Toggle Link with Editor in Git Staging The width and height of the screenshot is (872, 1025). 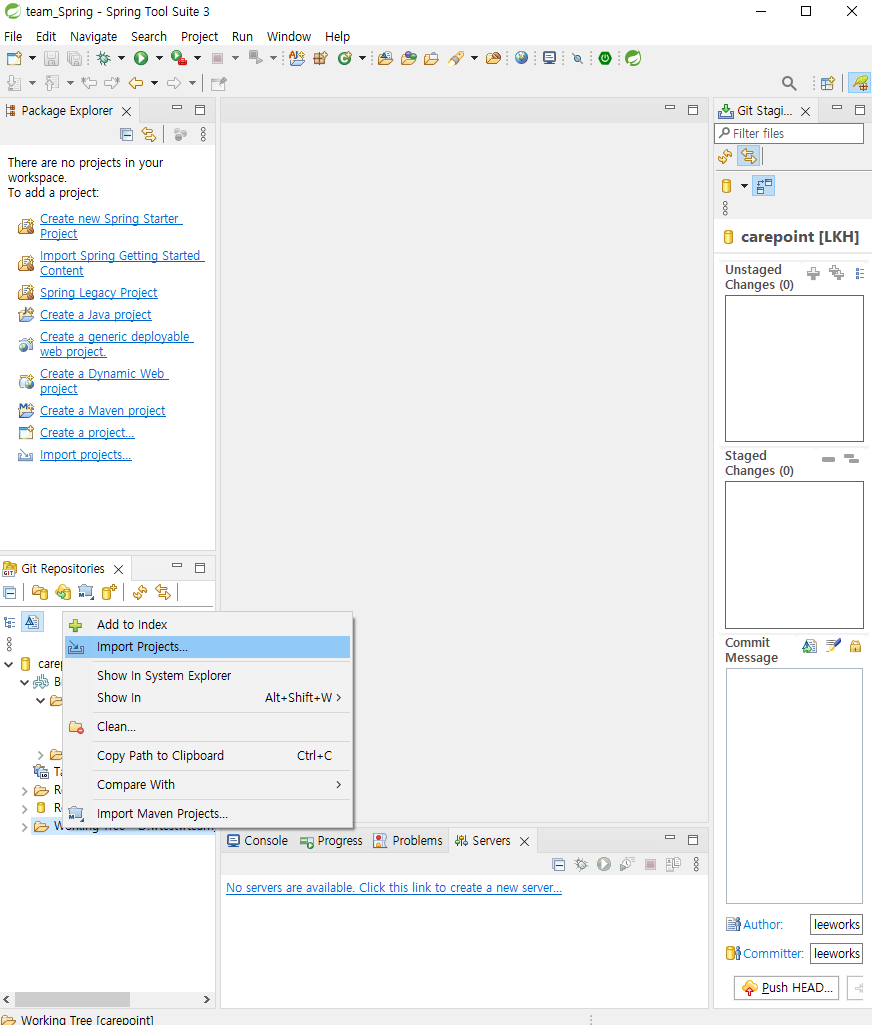click(x=748, y=156)
